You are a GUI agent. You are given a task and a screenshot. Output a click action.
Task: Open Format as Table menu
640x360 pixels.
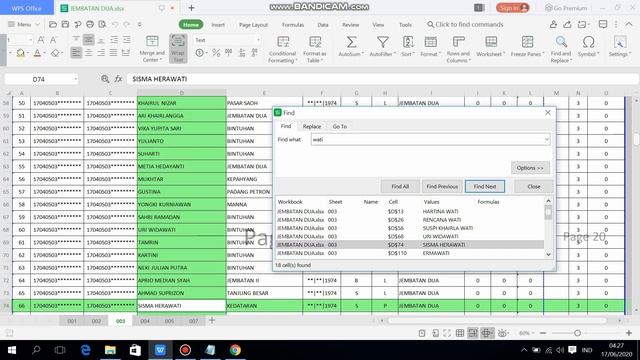[x=314, y=49]
